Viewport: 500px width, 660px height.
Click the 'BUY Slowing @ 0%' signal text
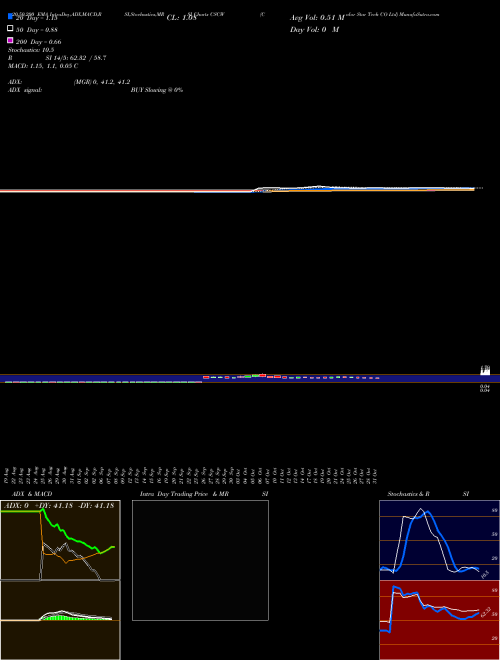click(x=157, y=90)
